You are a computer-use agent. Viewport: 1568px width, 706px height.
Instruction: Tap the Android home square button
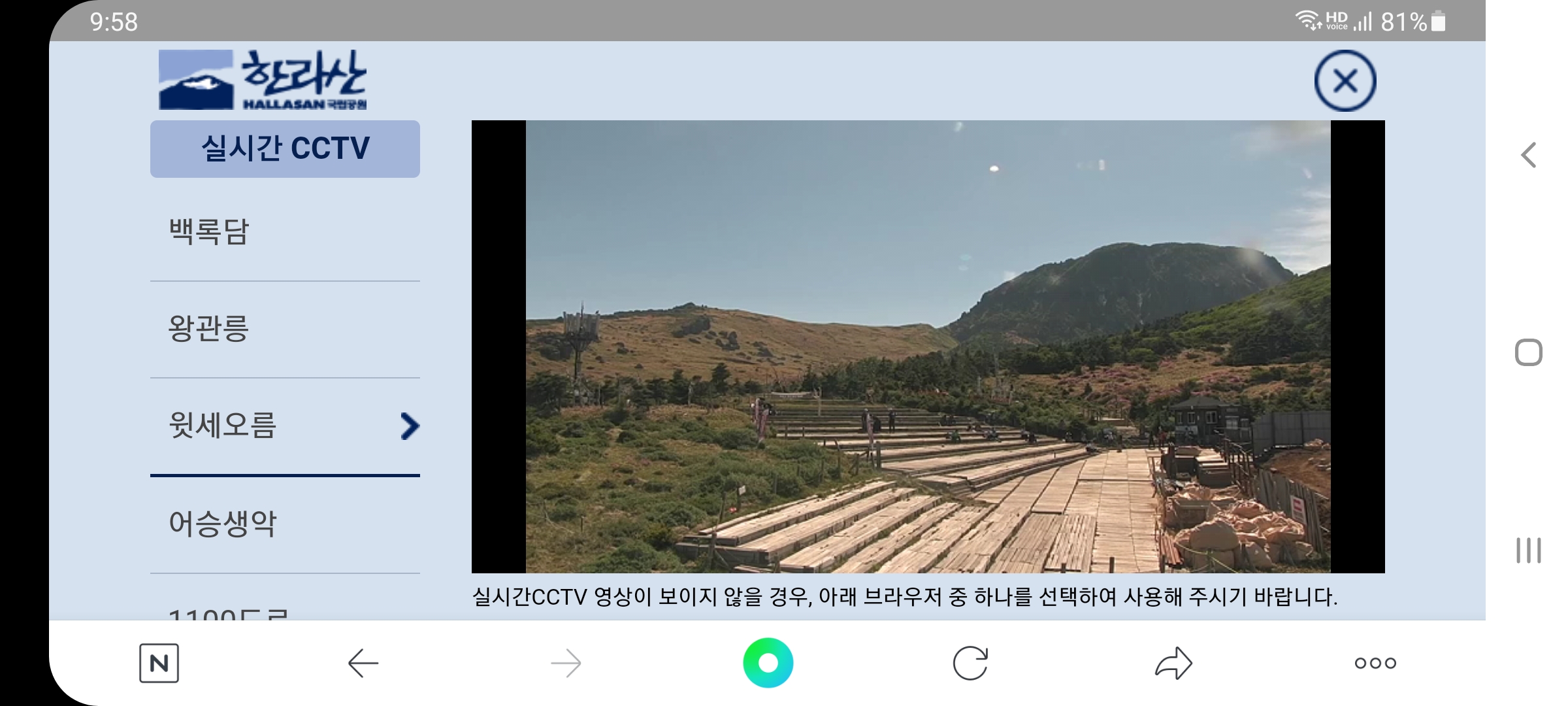click(1528, 352)
